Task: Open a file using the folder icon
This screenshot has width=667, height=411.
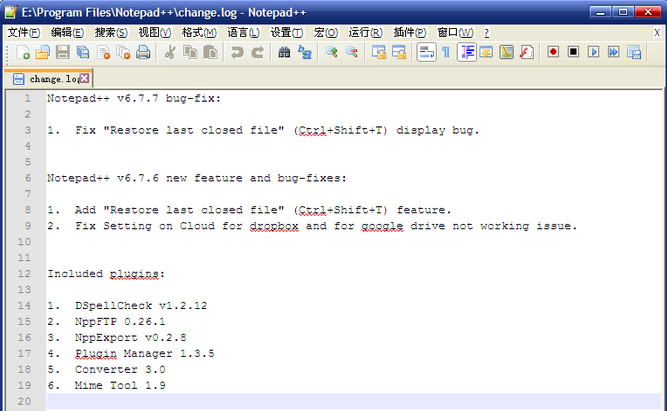Action: click(x=43, y=52)
